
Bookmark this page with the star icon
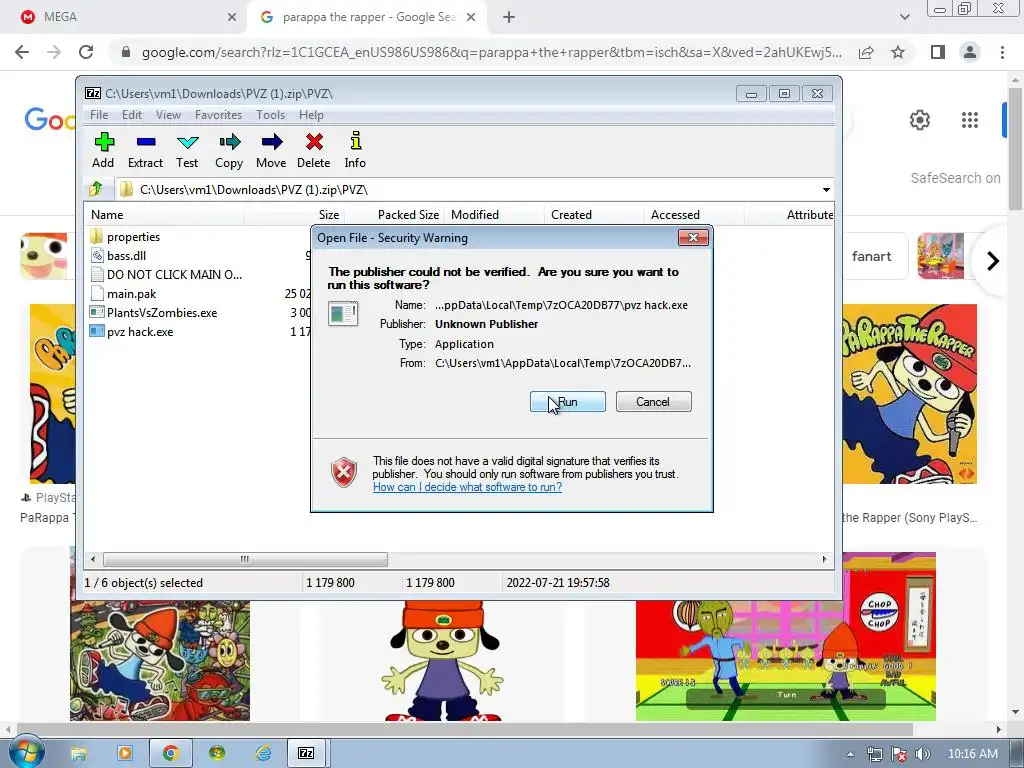click(x=898, y=52)
